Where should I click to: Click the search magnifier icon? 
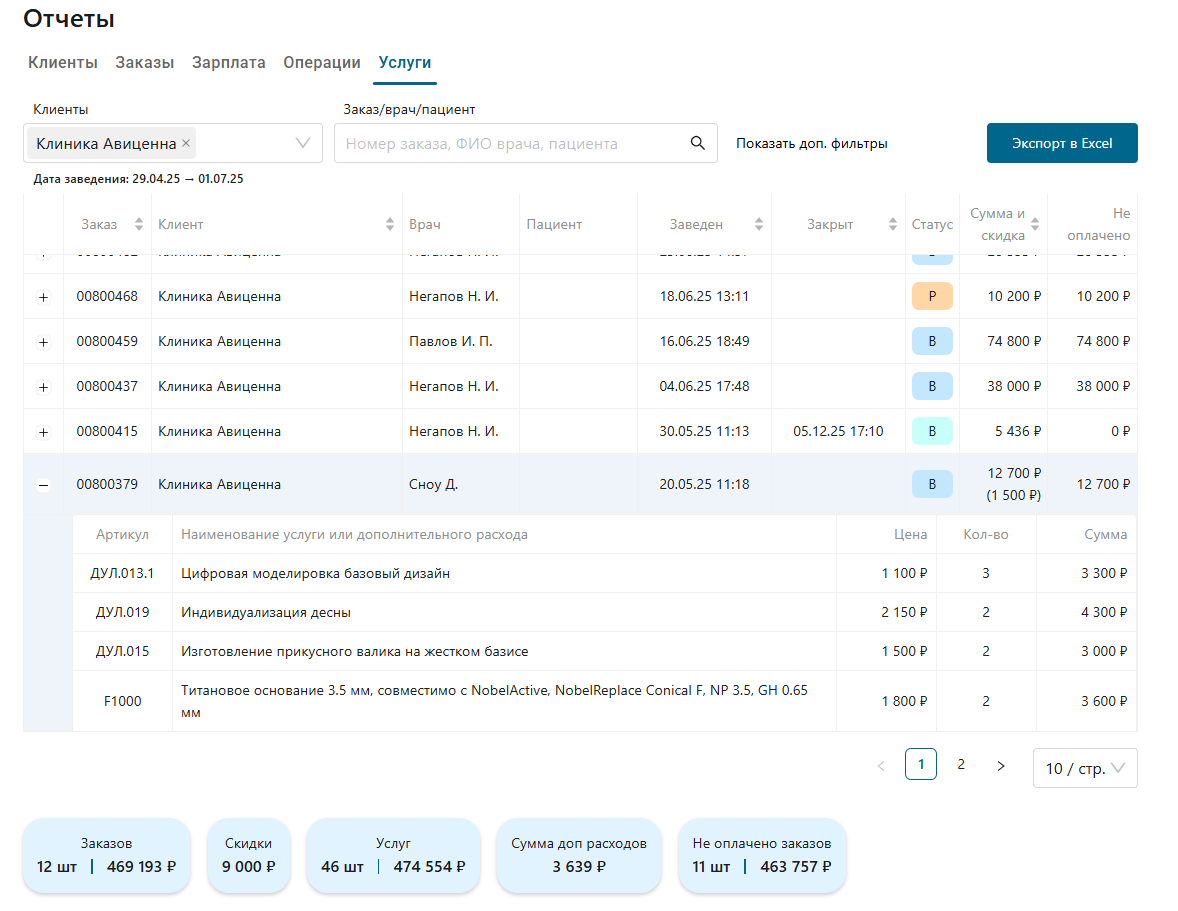coord(698,143)
